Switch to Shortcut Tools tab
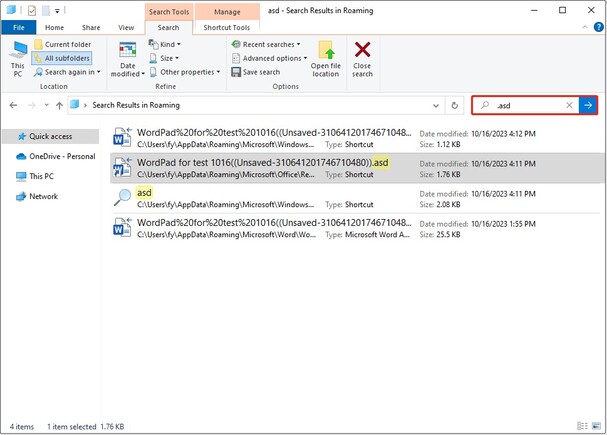Screen dimensions: 607x435 226,27
